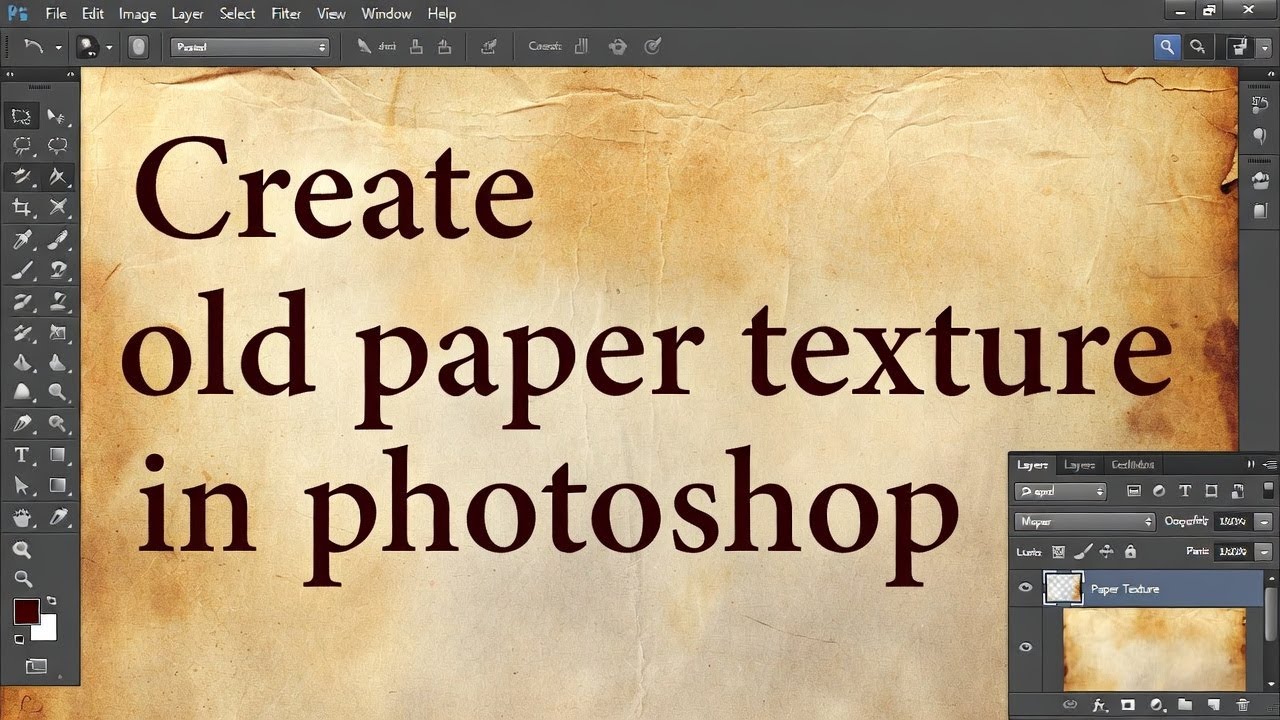
Task: Open the Opacity slider arrow button
Action: [x=1264, y=521]
